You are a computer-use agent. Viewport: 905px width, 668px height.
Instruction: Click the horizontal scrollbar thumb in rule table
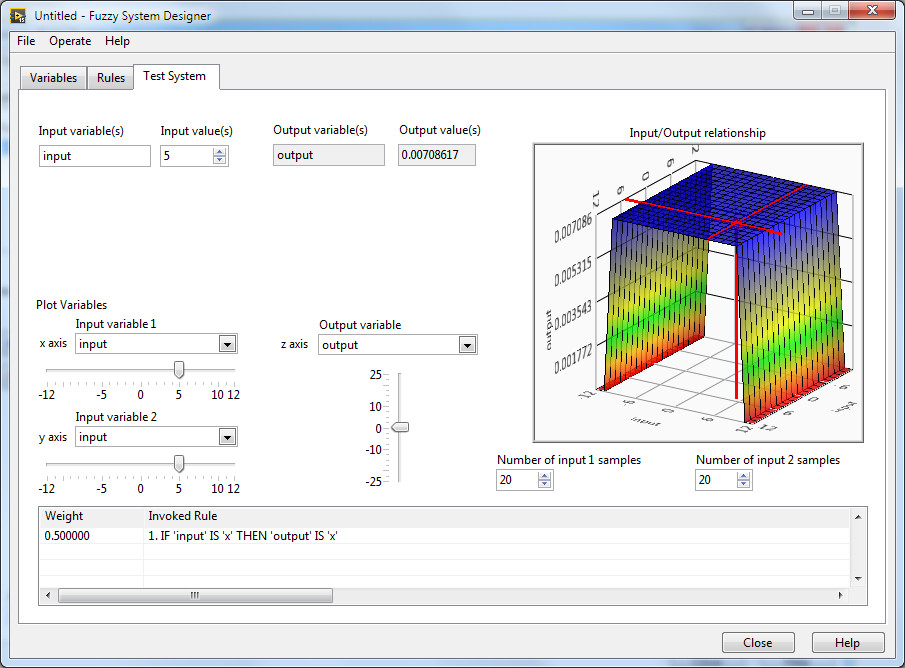pyautogui.click(x=195, y=595)
